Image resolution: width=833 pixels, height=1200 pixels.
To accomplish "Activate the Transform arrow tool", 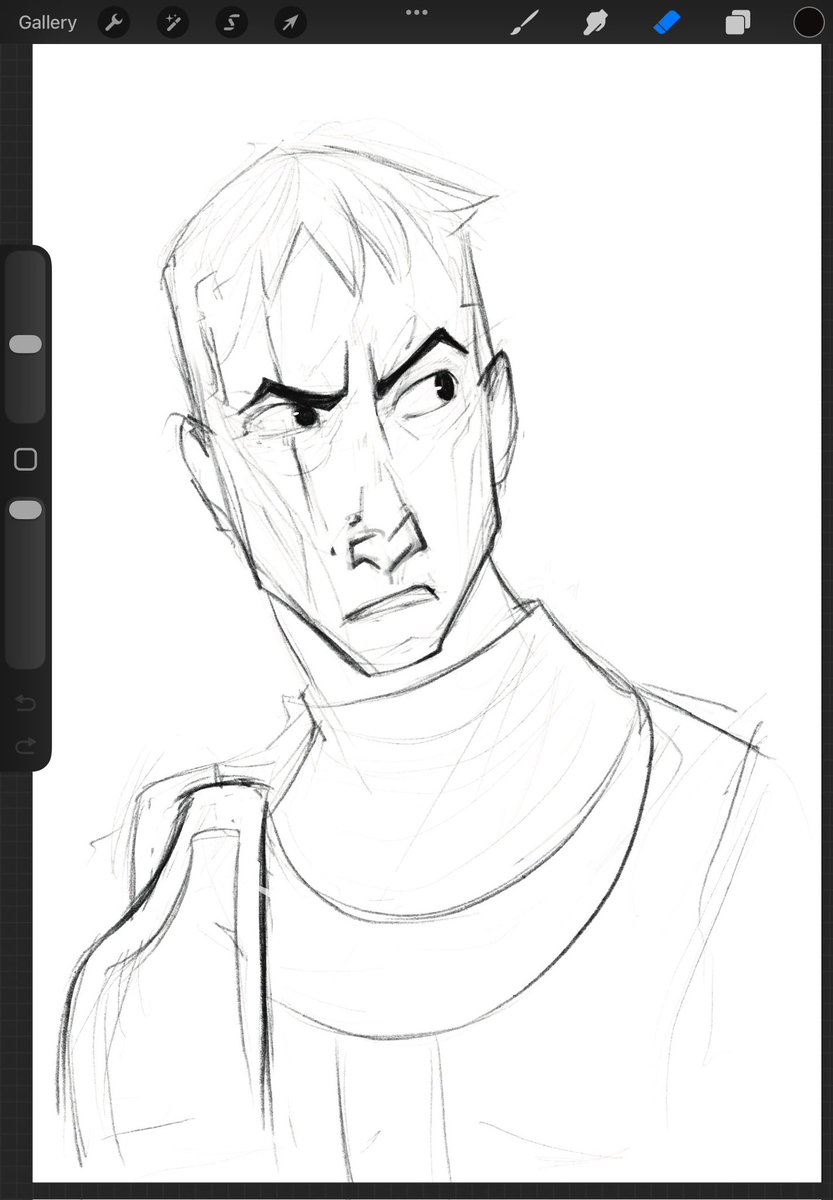I will (x=290, y=22).
